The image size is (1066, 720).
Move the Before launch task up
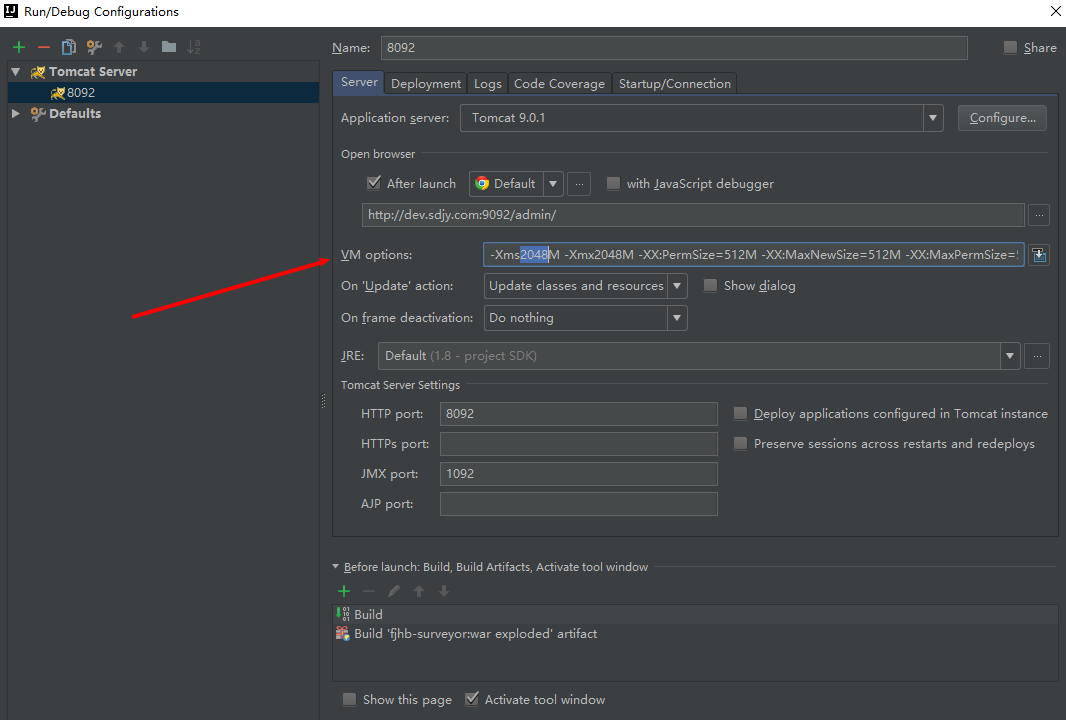click(419, 591)
